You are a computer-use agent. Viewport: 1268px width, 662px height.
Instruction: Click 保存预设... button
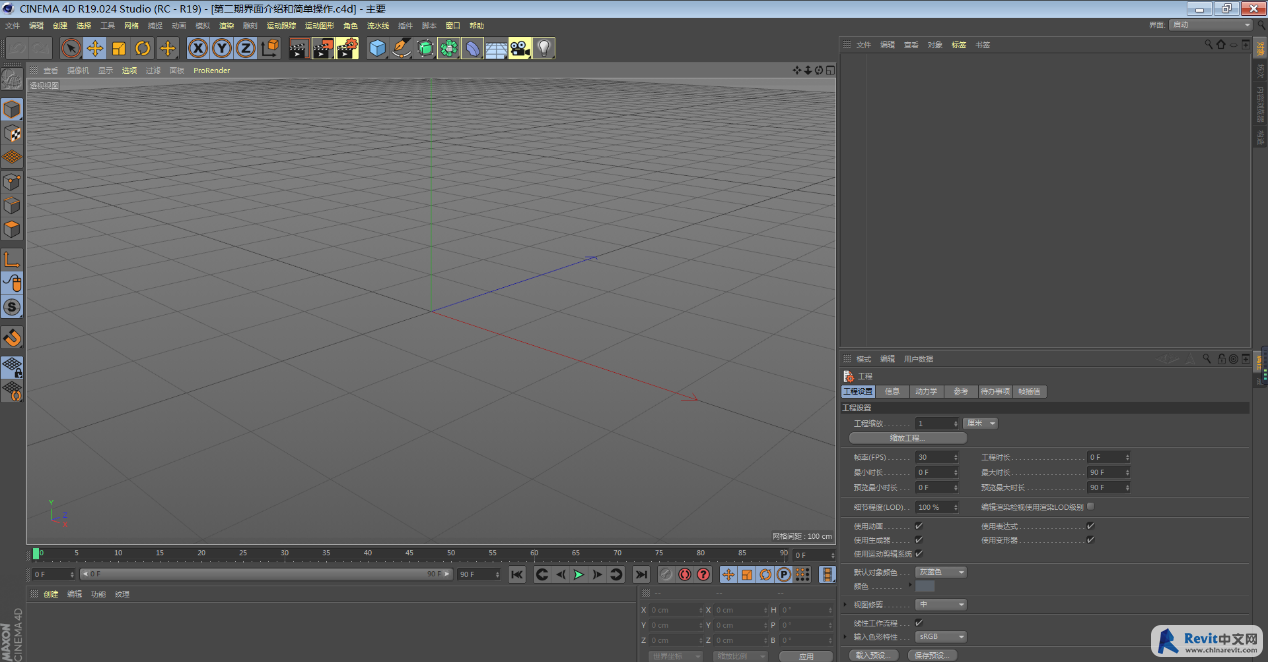point(932,656)
